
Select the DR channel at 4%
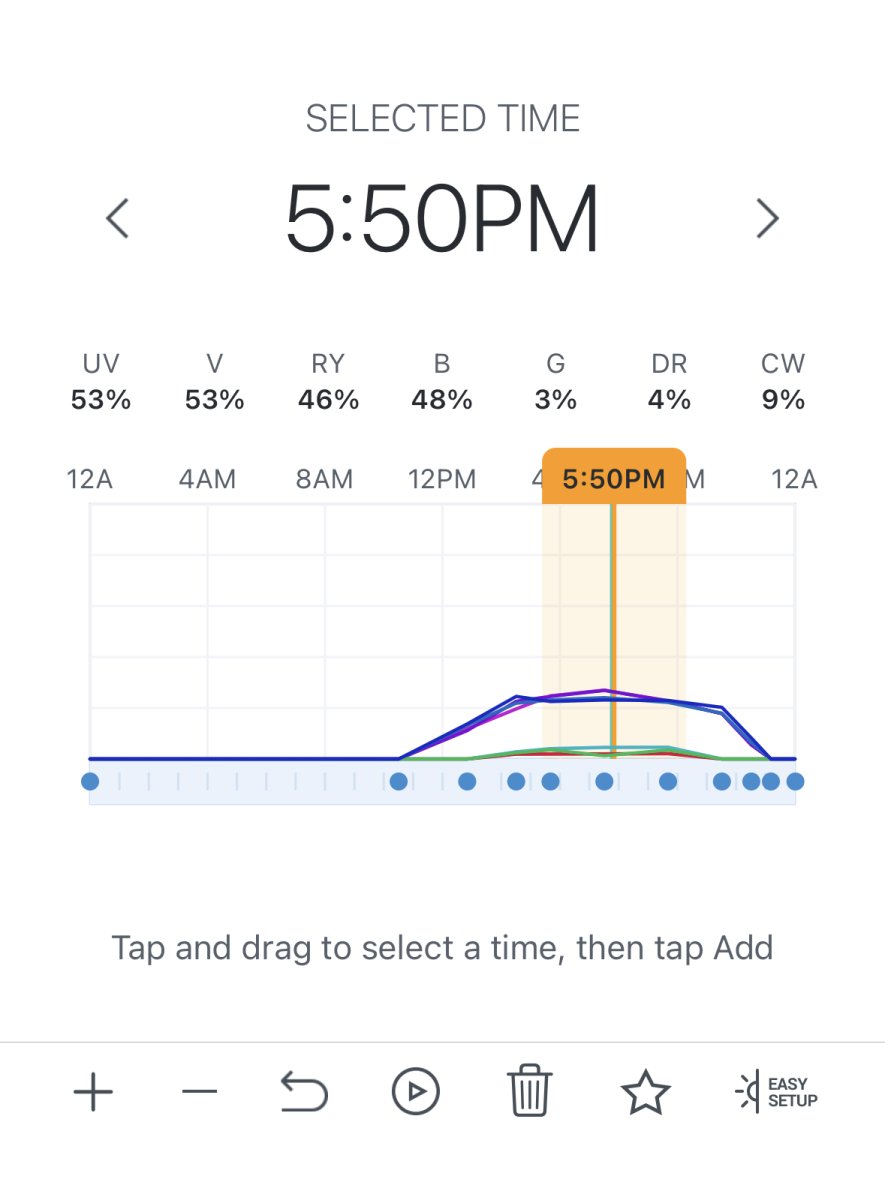[669, 382]
